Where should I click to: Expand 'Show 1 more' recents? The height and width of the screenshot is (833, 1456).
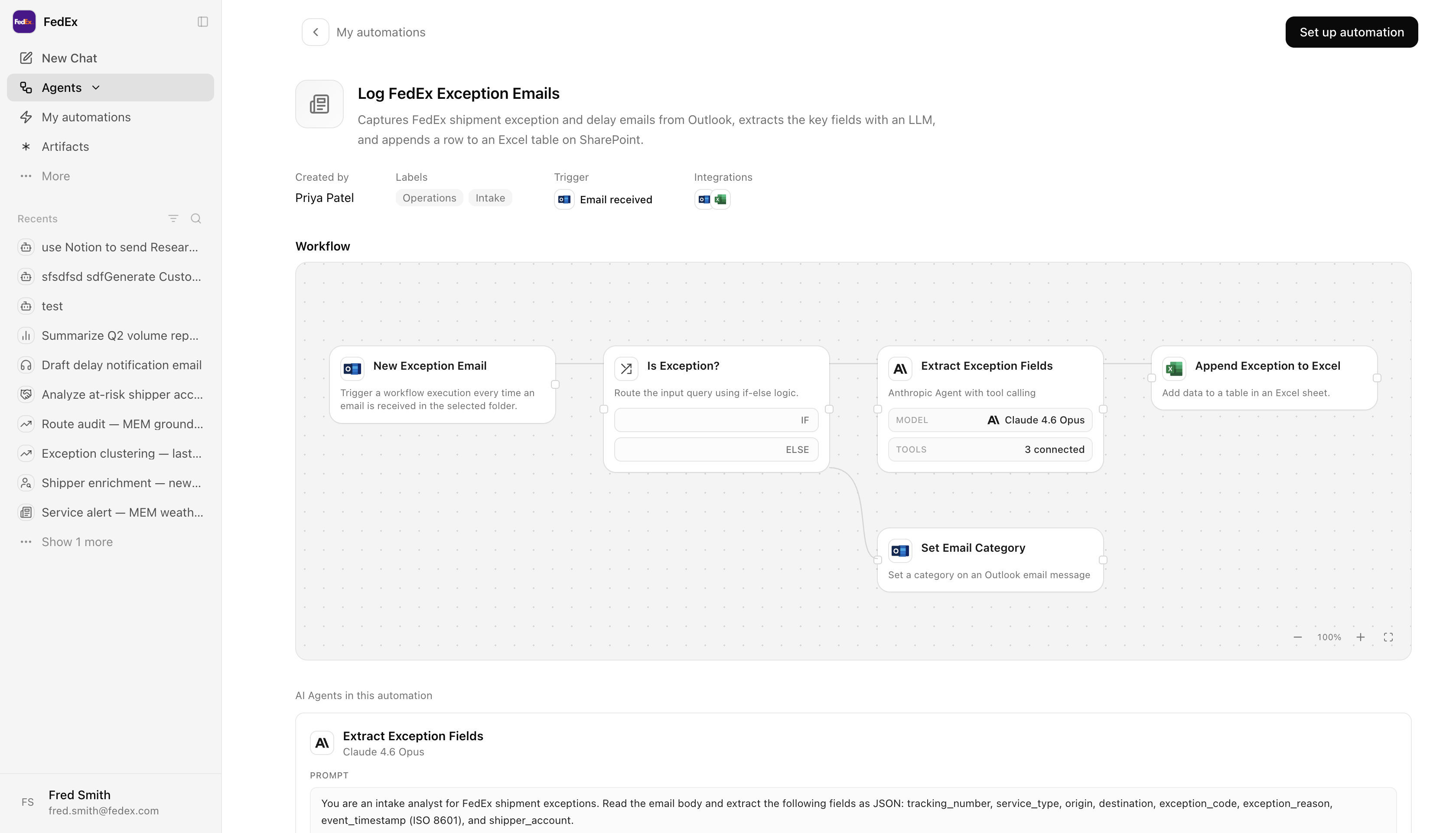click(111, 542)
